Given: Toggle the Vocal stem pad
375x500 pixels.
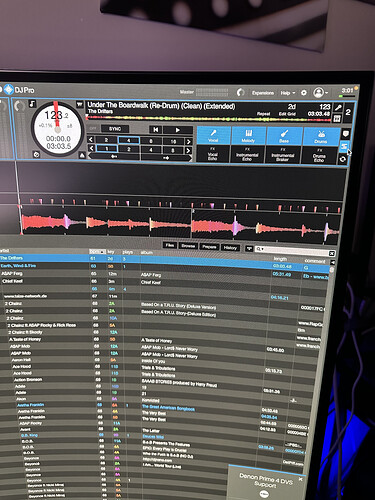Looking at the screenshot, I should (x=213, y=135).
